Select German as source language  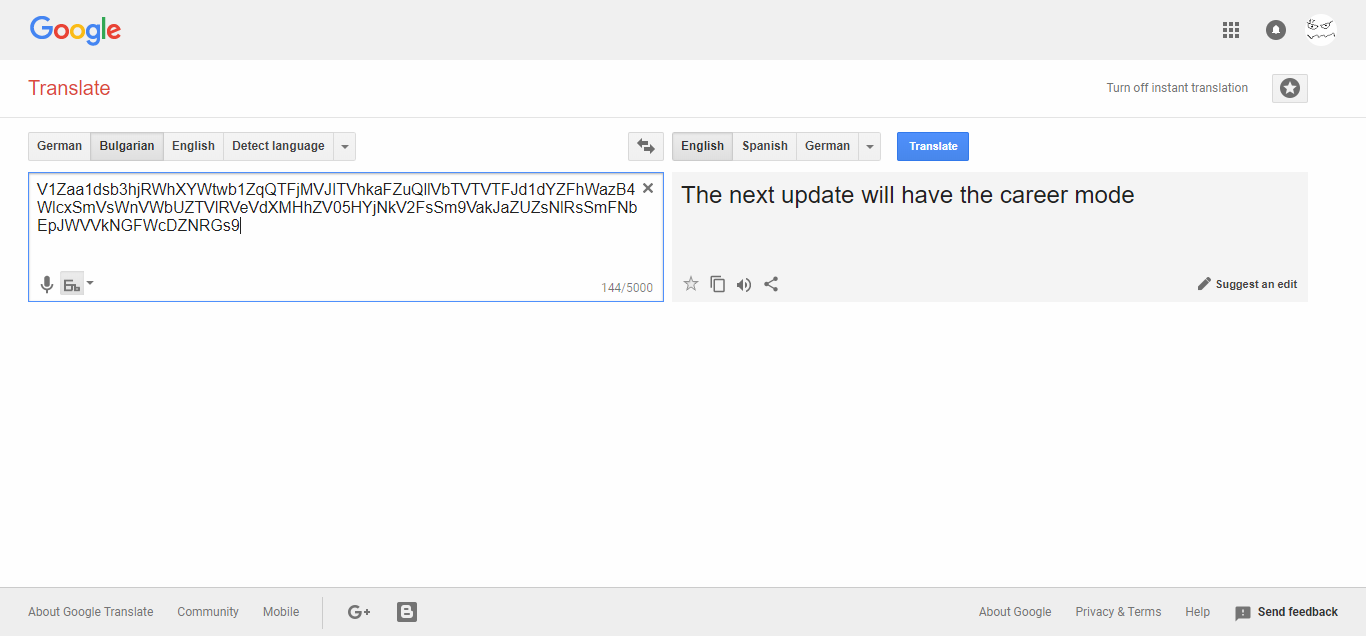(x=60, y=146)
